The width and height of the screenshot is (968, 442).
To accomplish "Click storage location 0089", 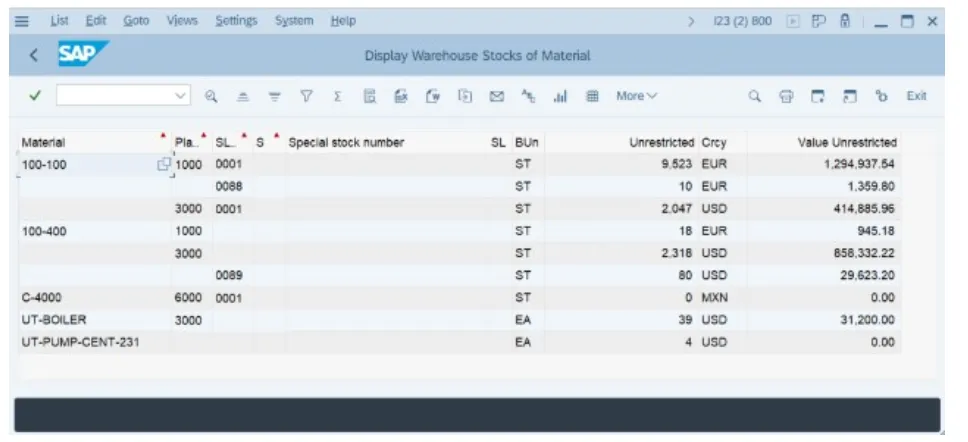I will click(228, 275).
